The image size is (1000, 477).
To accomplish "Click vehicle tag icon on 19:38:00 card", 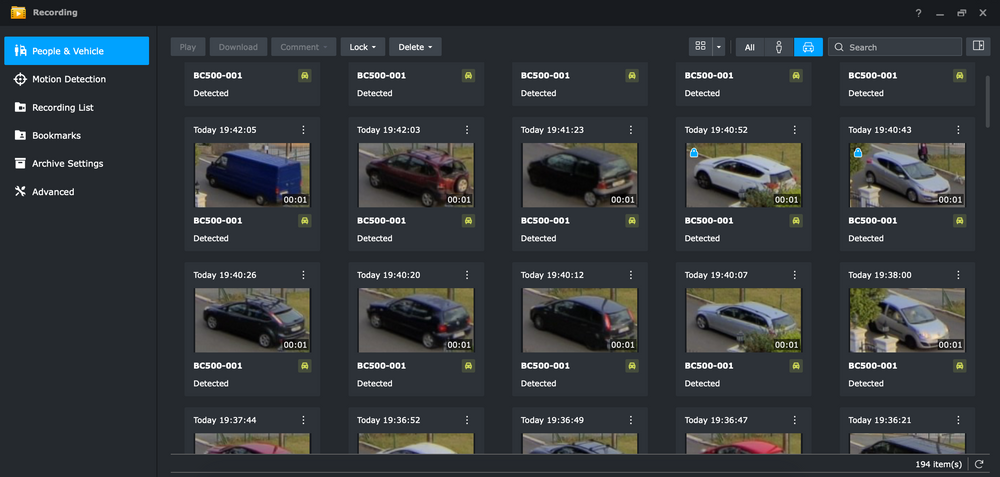I will point(959,366).
